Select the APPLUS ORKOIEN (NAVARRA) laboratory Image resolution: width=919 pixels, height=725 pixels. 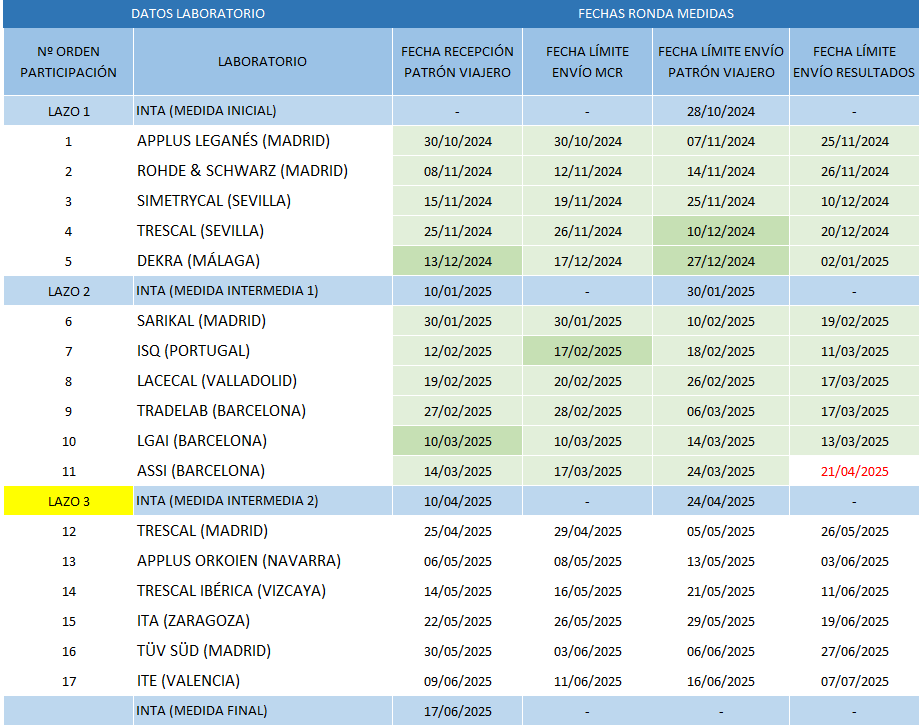click(239, 561)
